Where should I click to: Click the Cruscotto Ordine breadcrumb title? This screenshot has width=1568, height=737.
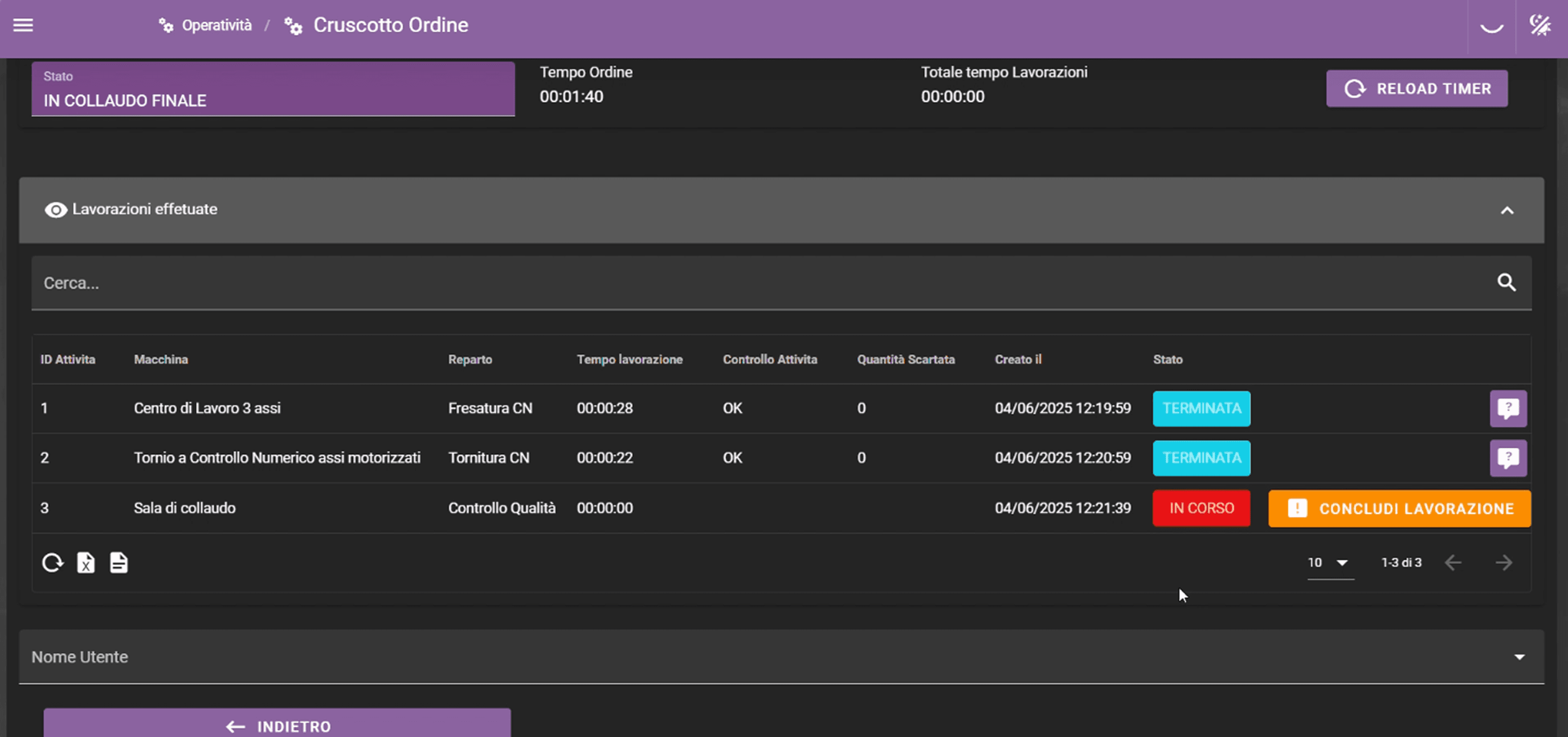[390, 25]
